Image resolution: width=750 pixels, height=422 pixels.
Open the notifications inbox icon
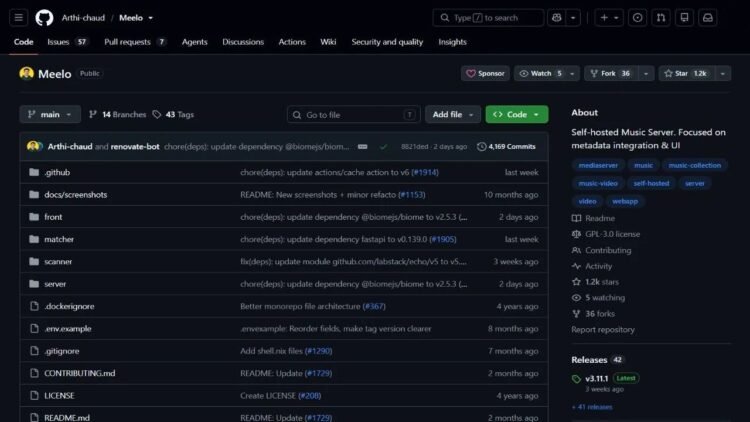[x=708, y=18]
